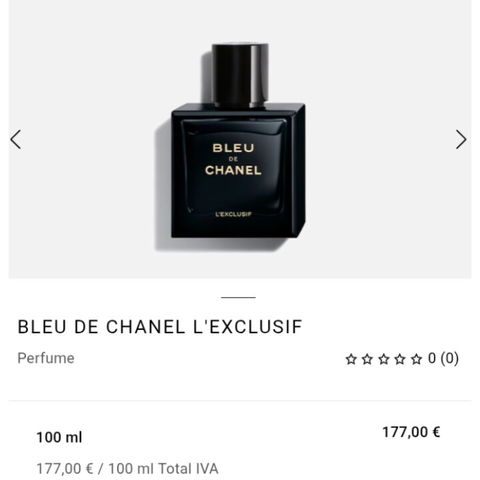
Task: Click the BLEU DE CHANEL L'EXCLUSIF title
Action: 160,327
